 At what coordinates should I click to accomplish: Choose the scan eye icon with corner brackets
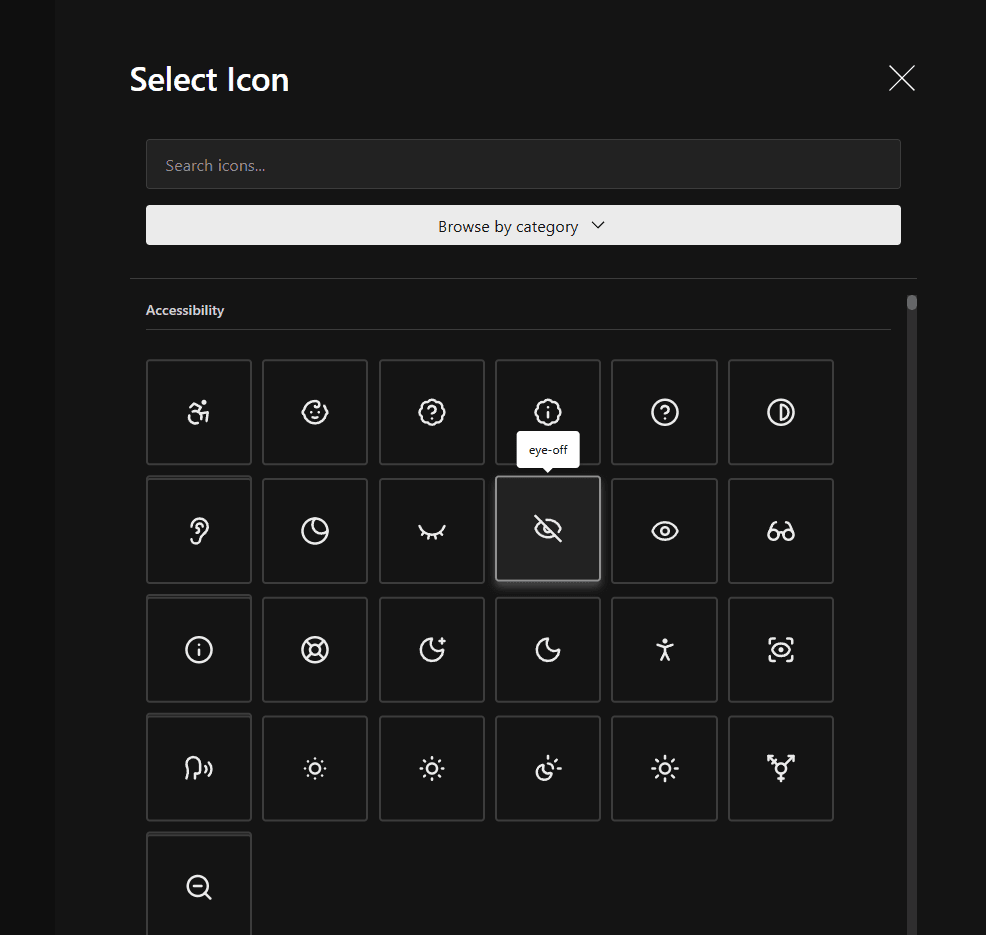click(781, 650)
